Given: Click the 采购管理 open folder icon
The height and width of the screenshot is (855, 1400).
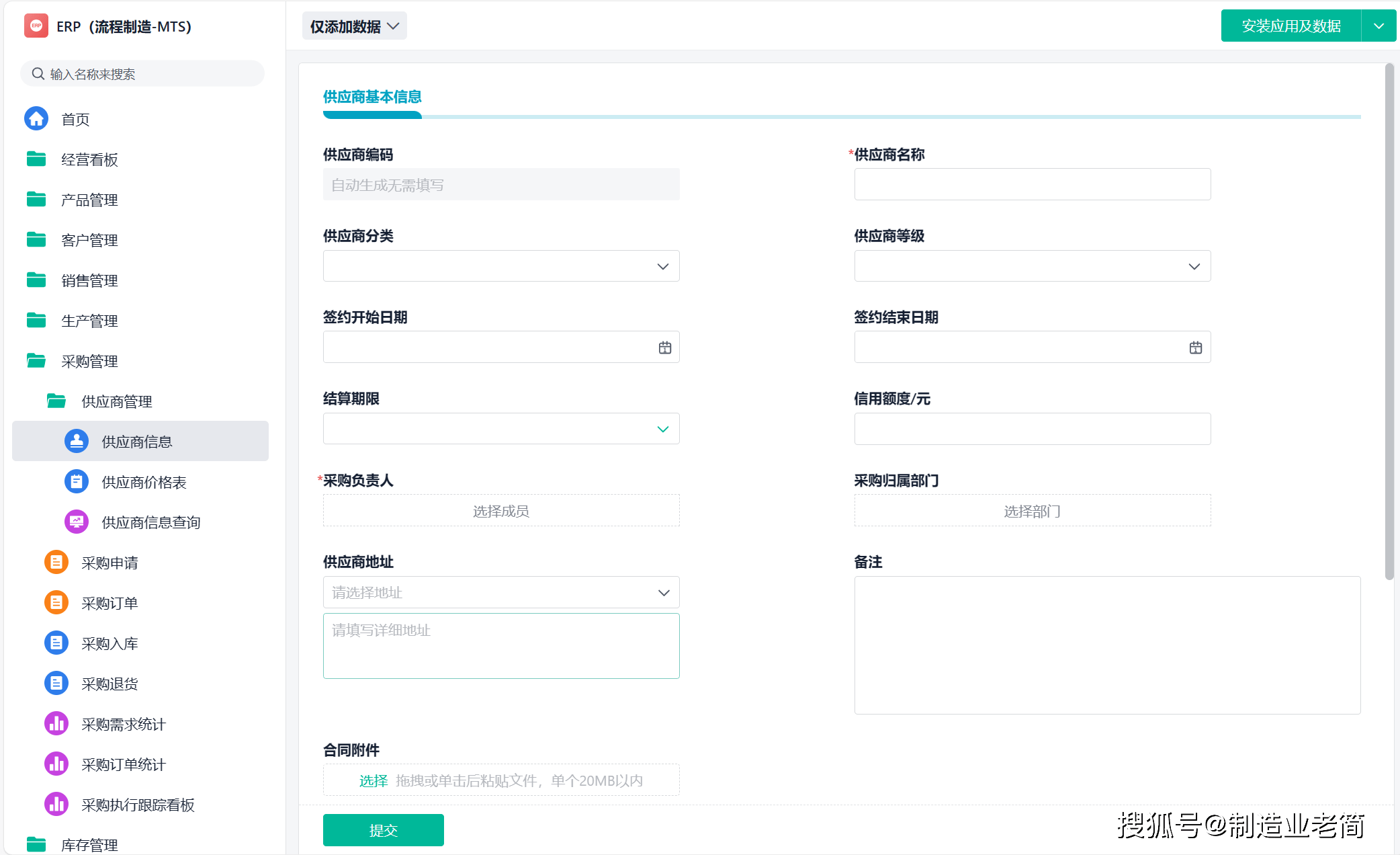Looking at the screenshot, I should [x=36, y=361].
